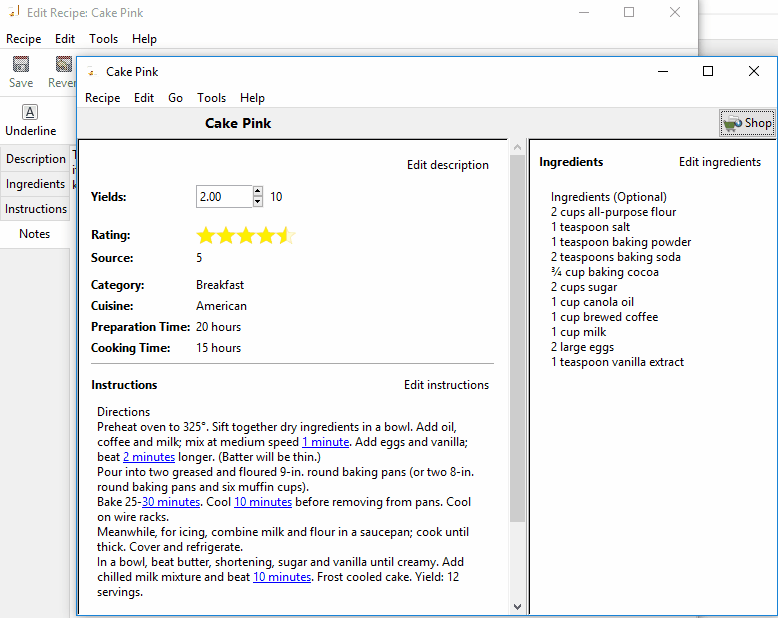
Task: Open the Go menu
Action: 175,98
